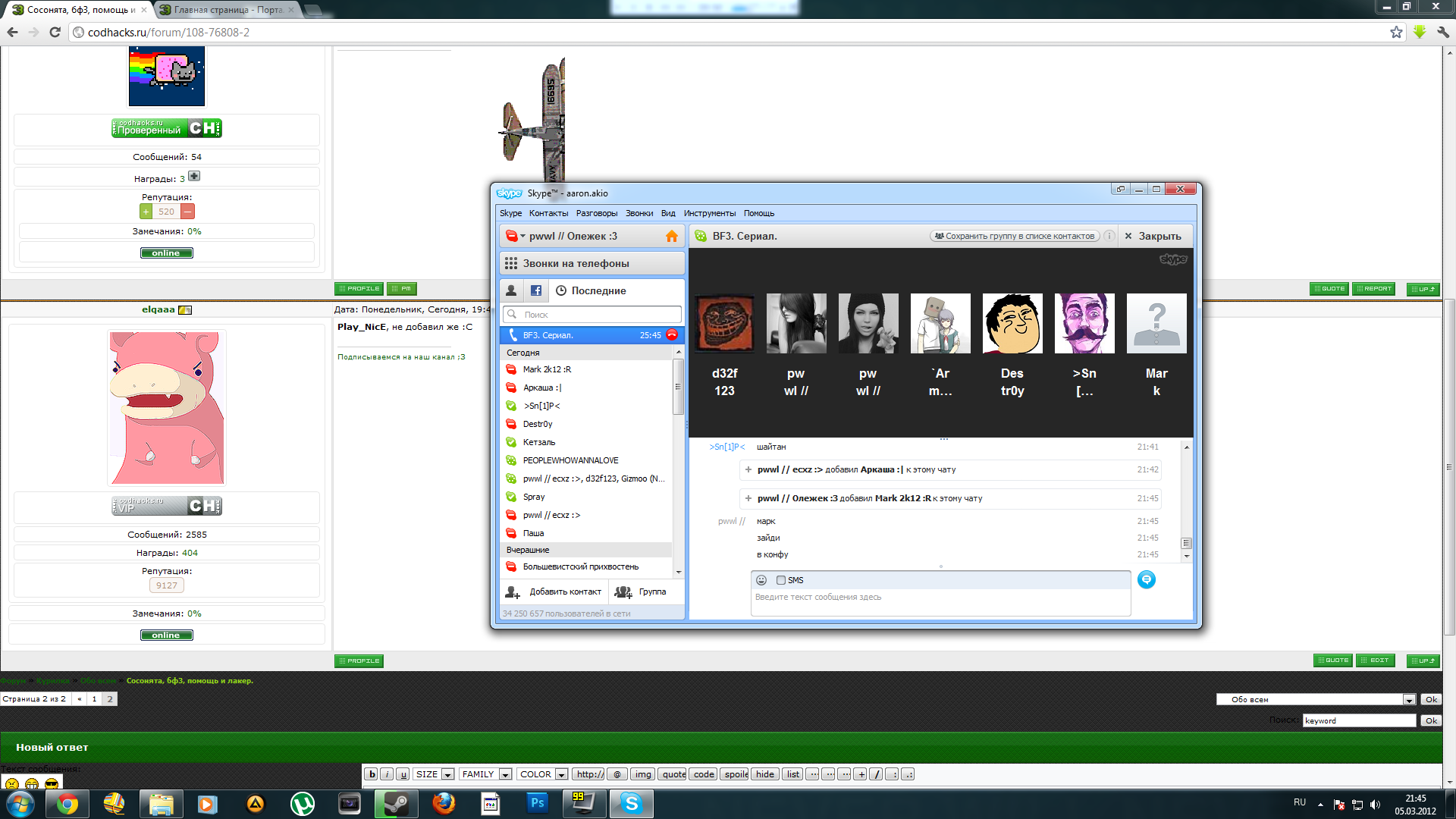Open the Звонки menu
The height and width of the screenshot is (819, 1456).
pos(639,213)
